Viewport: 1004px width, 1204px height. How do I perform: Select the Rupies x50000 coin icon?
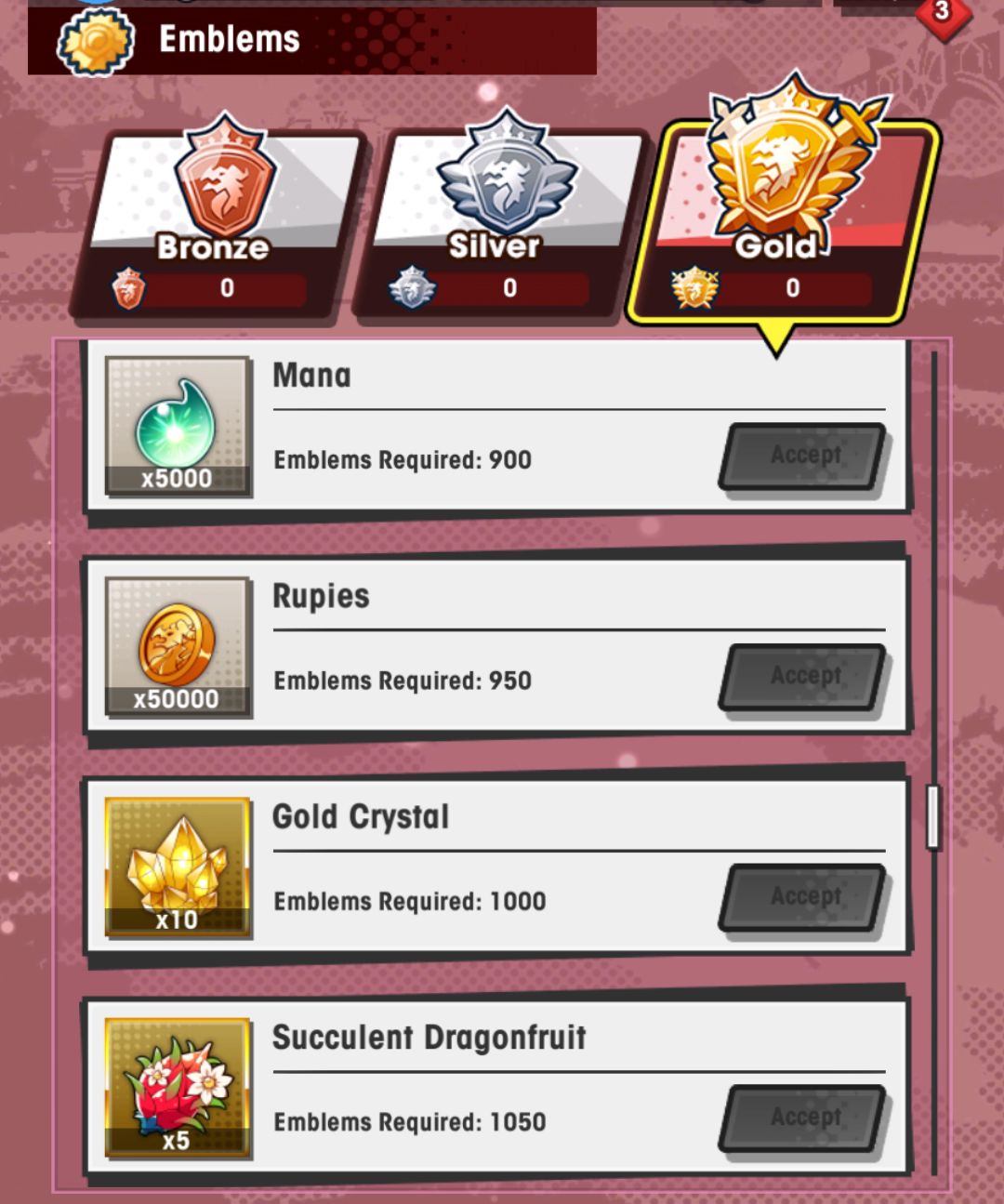pyautogui.click(x=178, y=647)
